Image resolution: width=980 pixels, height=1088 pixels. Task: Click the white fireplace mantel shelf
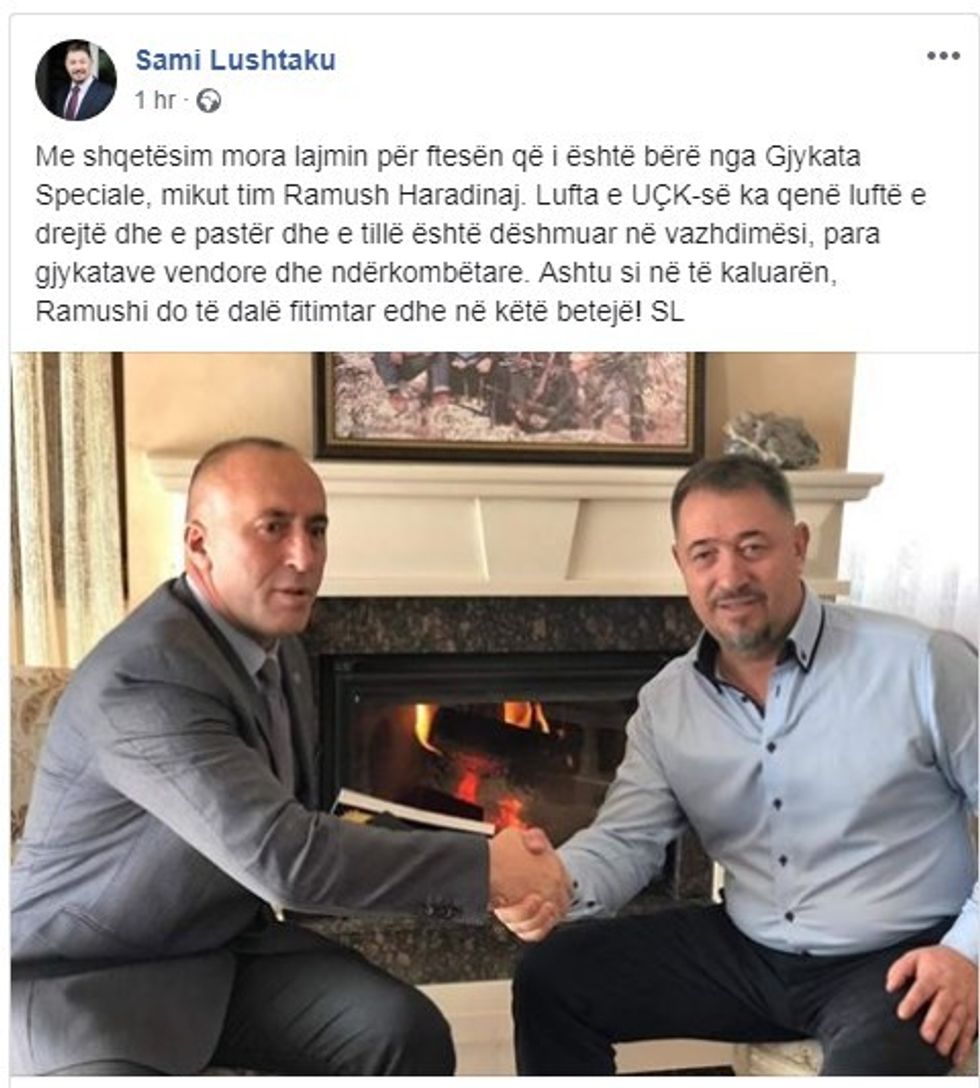(x=514, y=477)
